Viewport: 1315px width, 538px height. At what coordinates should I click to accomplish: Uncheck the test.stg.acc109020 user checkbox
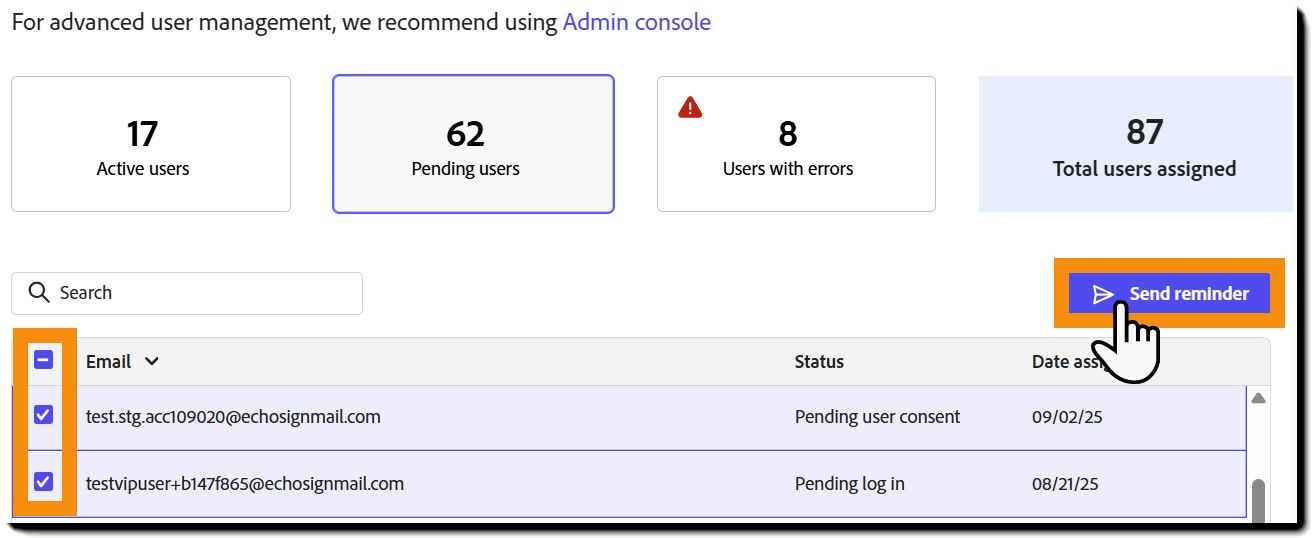click(43, 414)
